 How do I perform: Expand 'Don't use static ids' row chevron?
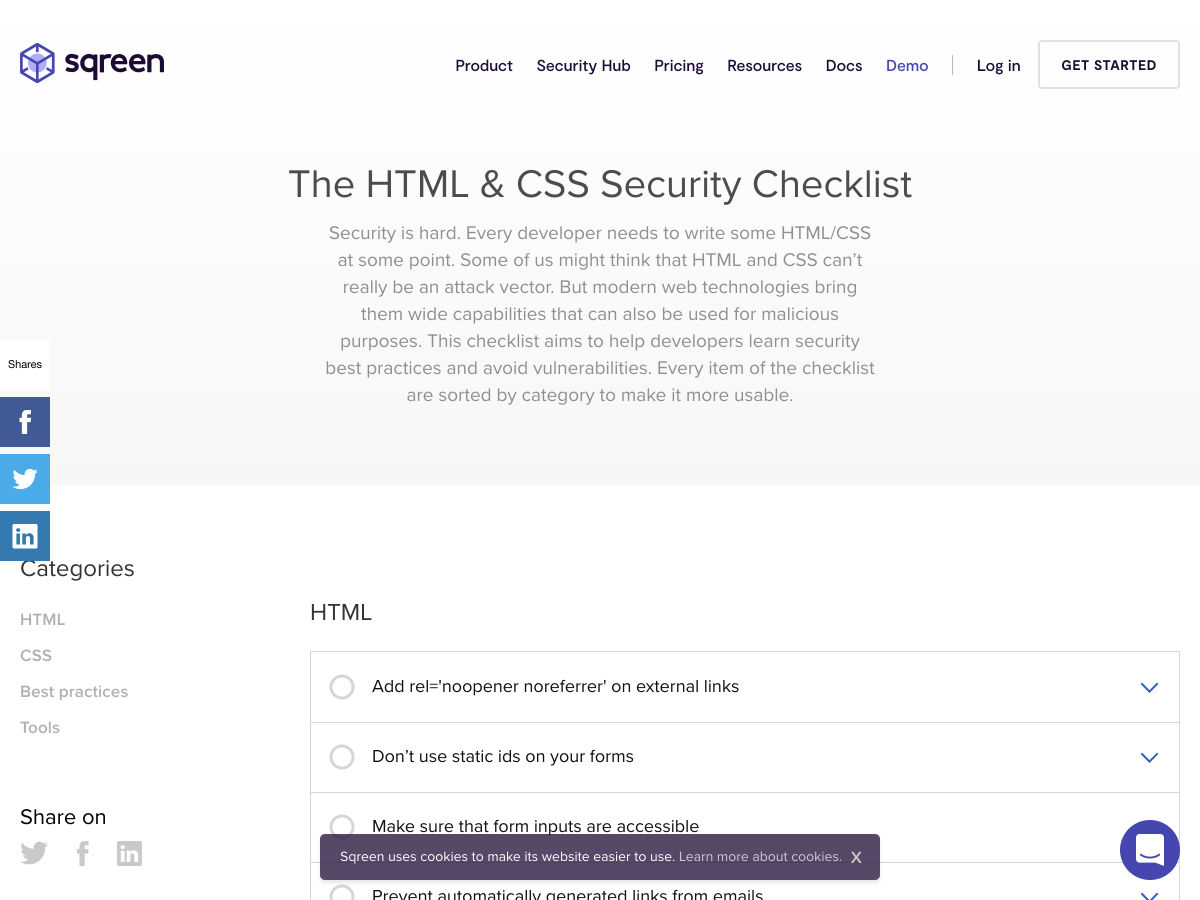coord(1149,757)
